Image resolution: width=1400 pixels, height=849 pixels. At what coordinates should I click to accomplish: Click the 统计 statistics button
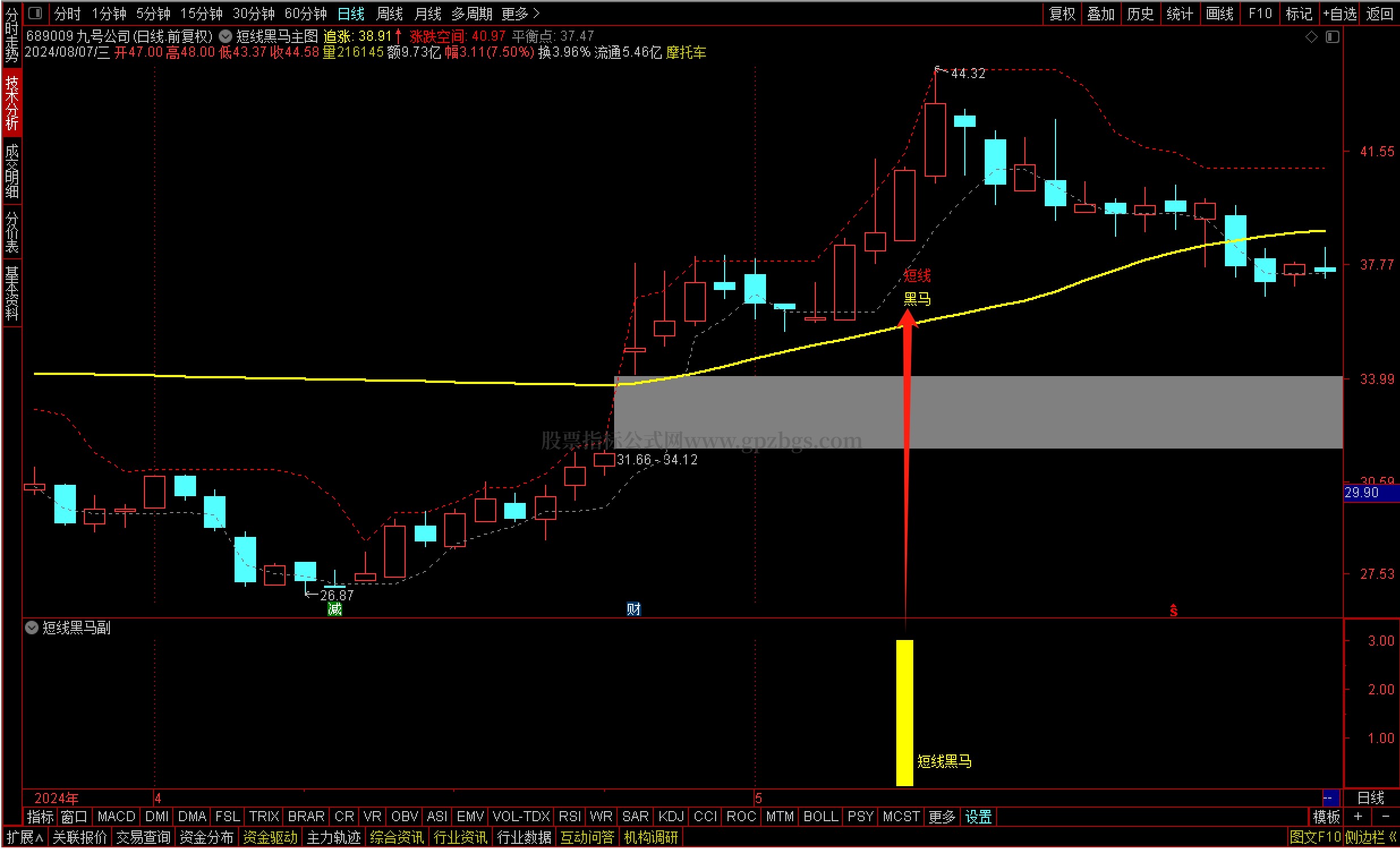[1180, 13]
